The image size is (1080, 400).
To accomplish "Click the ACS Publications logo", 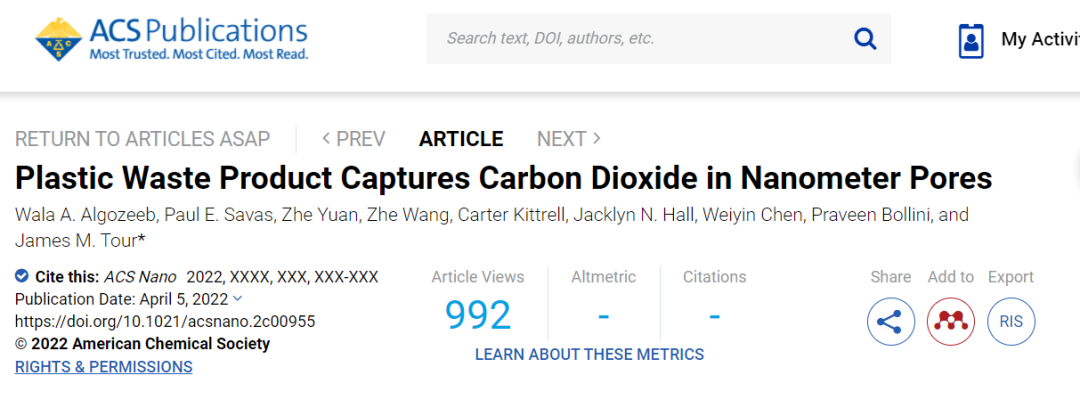I will (x=172, y=39).
